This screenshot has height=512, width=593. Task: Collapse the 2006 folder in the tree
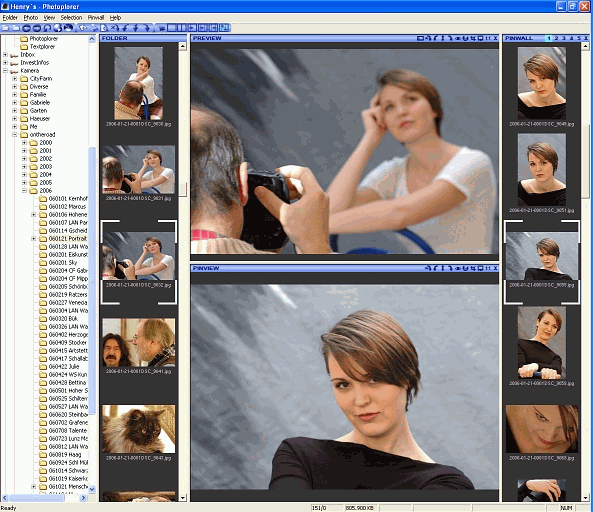[x=24, y=191]
